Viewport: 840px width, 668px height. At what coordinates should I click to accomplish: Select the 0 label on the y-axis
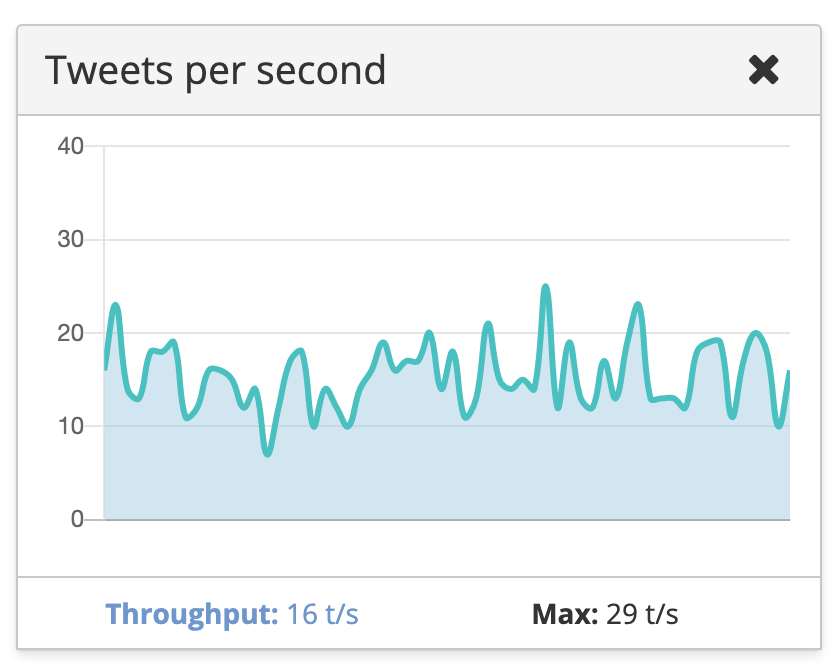77,520
